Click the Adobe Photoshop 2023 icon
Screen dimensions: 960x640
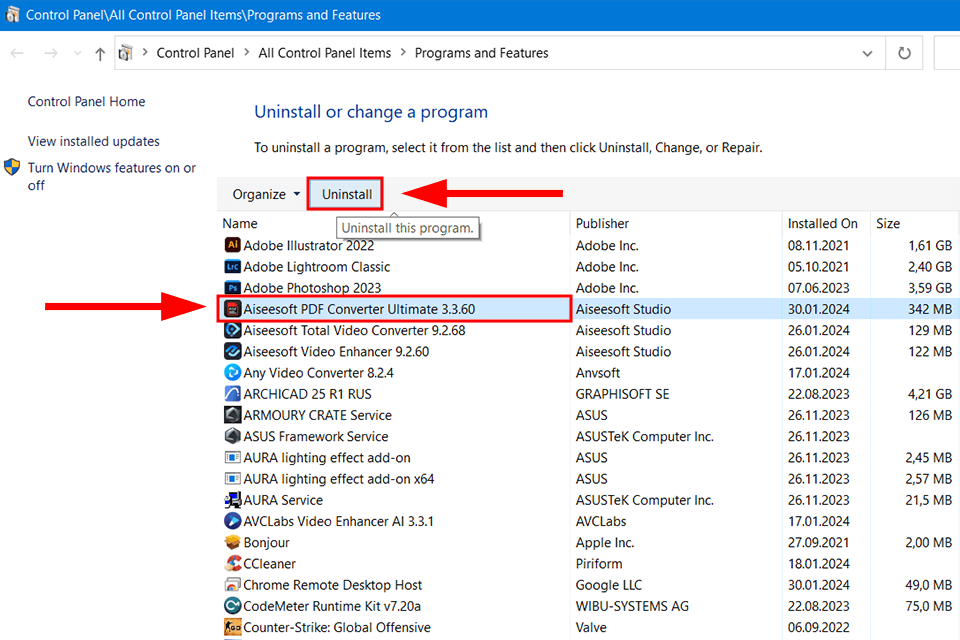tap(233, 288)
